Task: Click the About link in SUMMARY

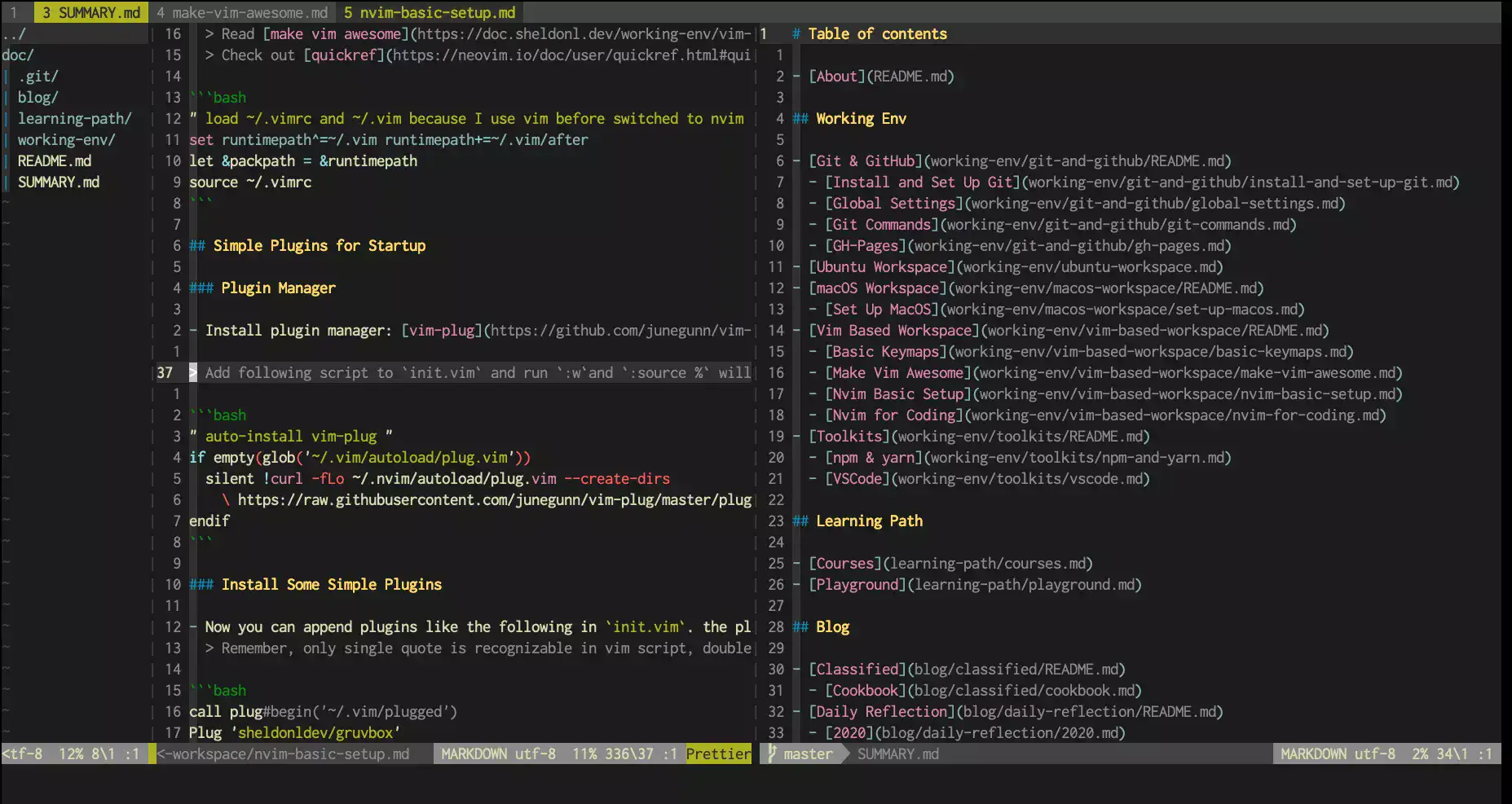Action: [x=837, y=76]
